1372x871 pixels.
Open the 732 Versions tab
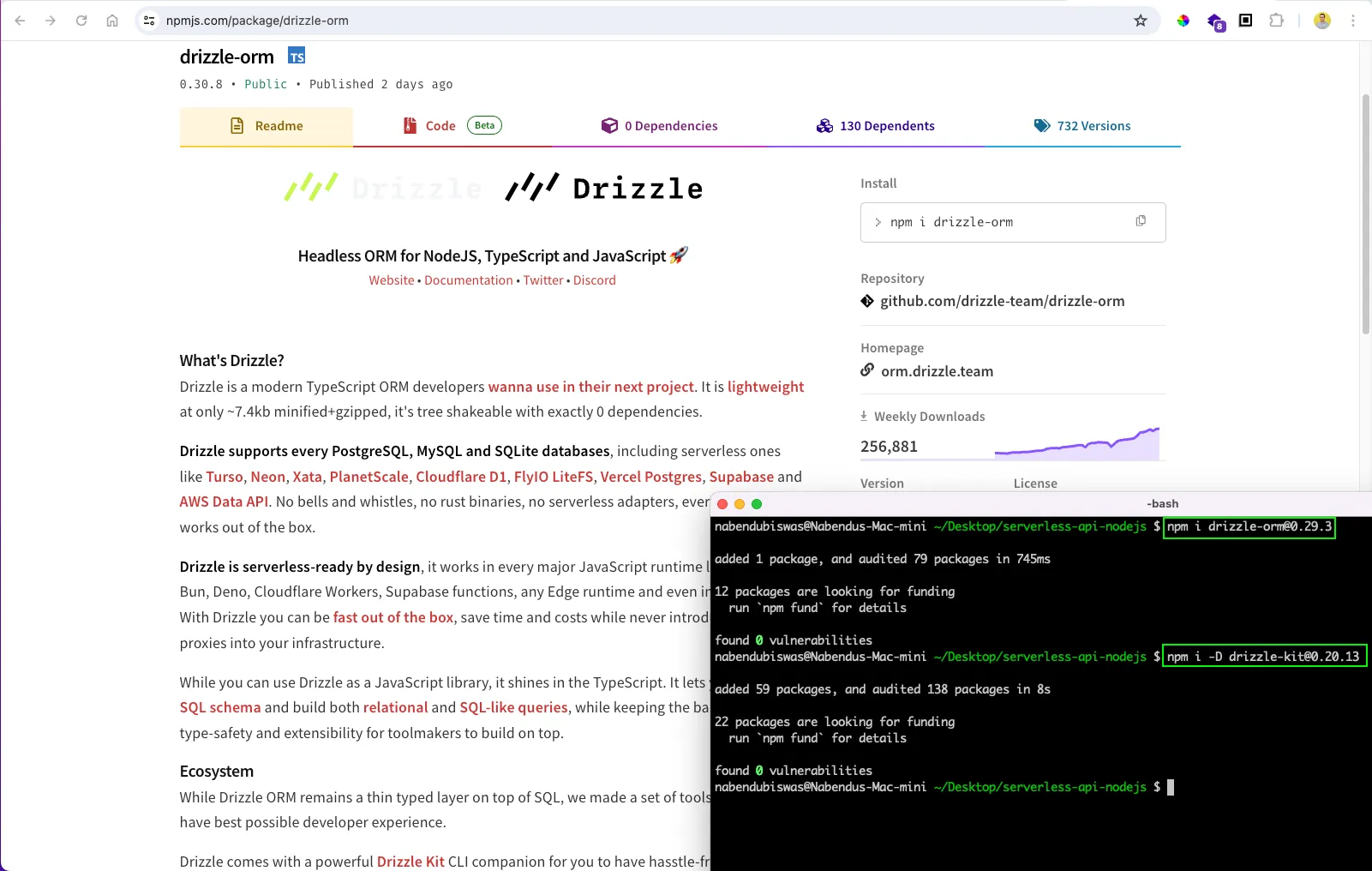(x=1082, y=126)
